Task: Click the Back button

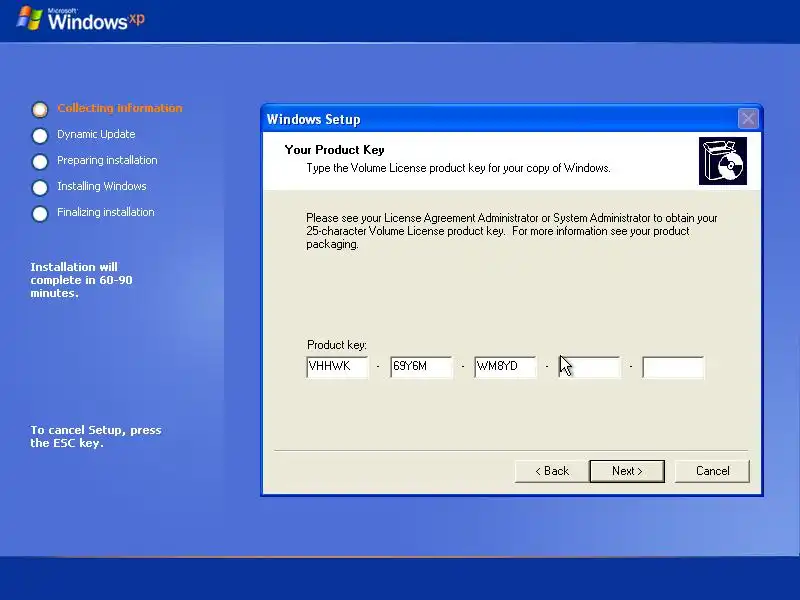Action: point(552,471)
